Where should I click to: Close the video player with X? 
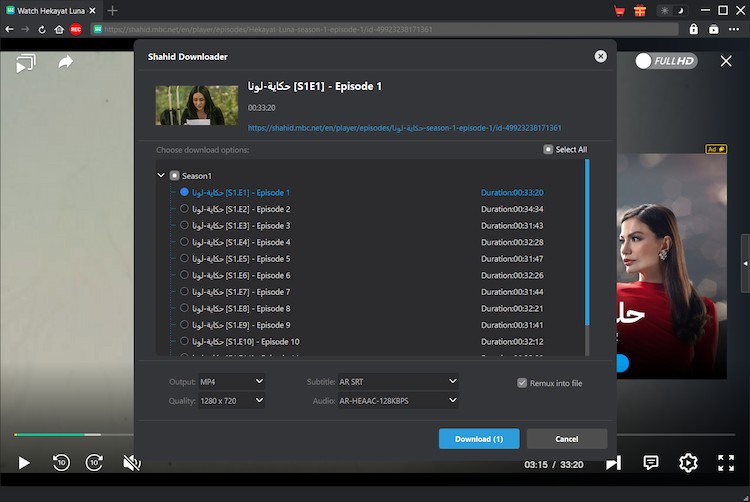click(726, 61)
